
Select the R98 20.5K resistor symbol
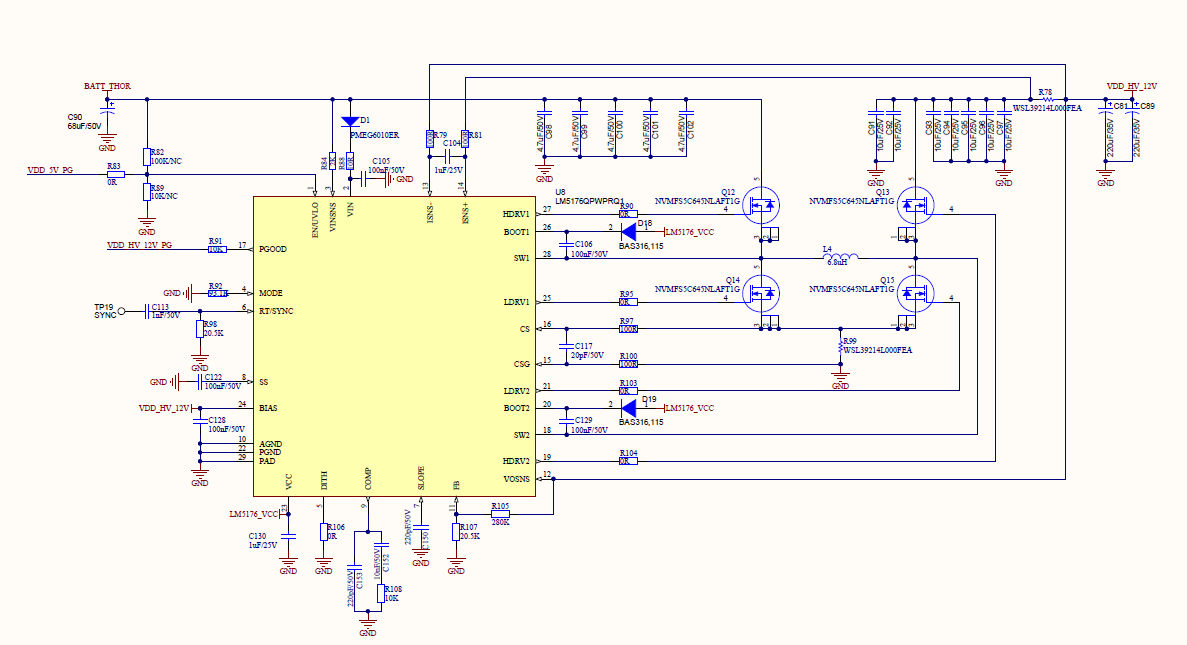[200, 329]
